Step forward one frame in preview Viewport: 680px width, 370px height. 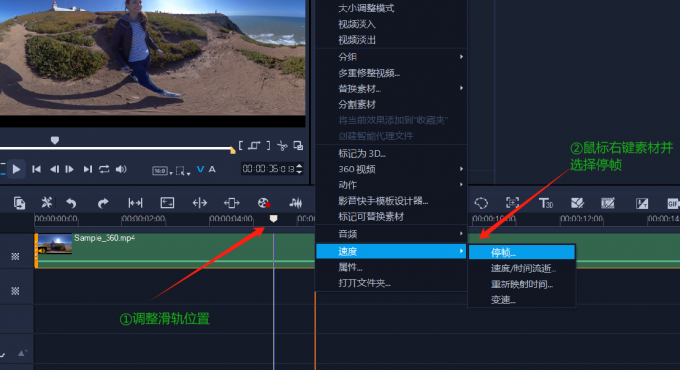[69, 169]
